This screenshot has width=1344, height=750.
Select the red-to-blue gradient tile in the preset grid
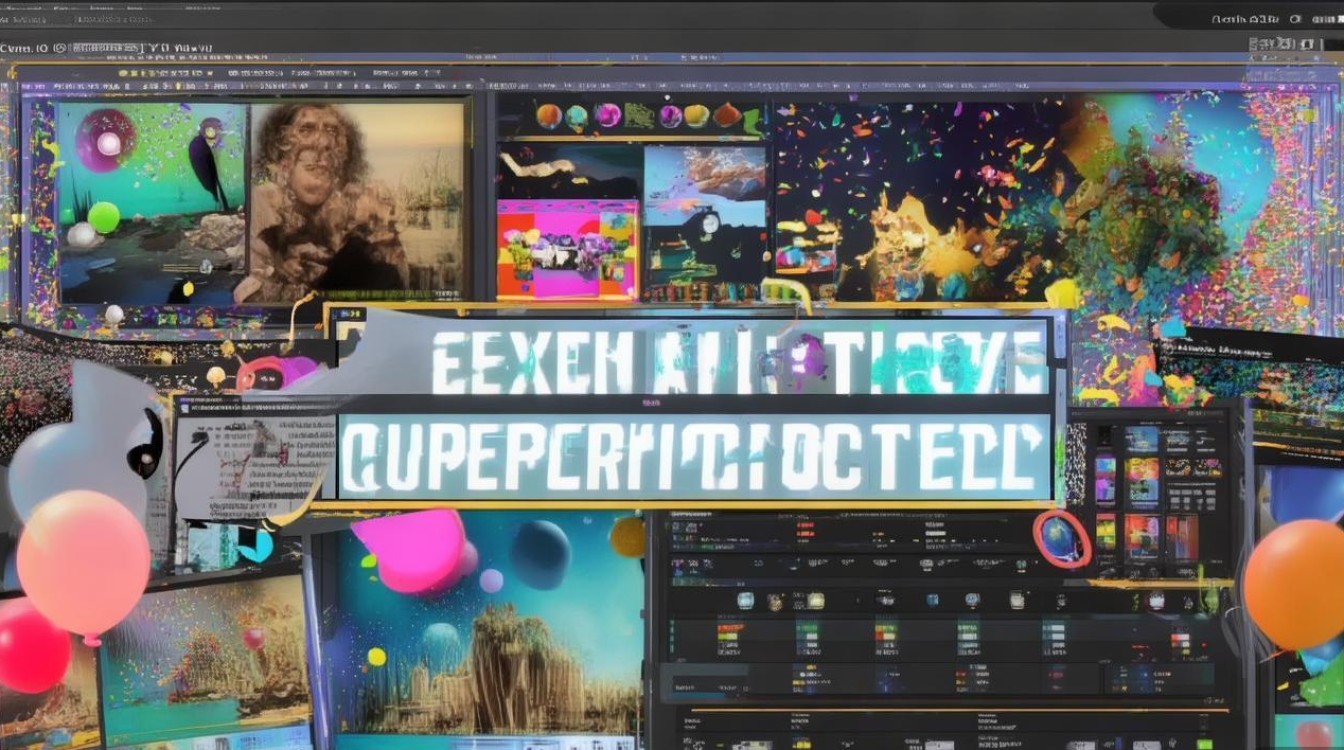[1182, 538]
